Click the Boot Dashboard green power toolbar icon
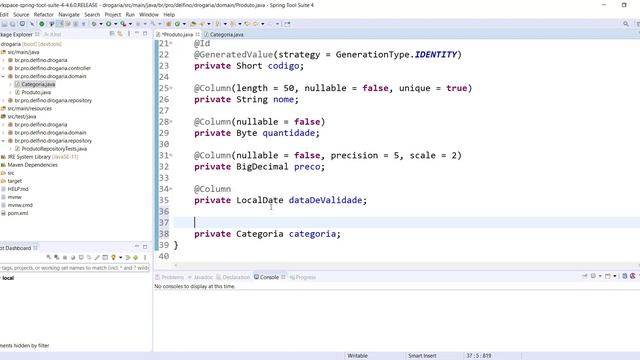Image resolution: width=640 pixels, height=360 pixels. tap(42, 24)
